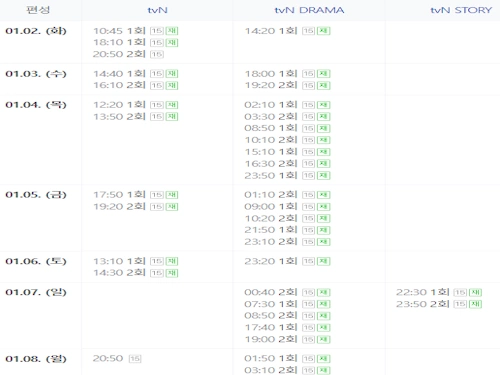The width and height of the screenshot is (500, 375).
Task: Click tvN DRAMA 03:30 2회 entry
Action: click(x=287, y=117)
